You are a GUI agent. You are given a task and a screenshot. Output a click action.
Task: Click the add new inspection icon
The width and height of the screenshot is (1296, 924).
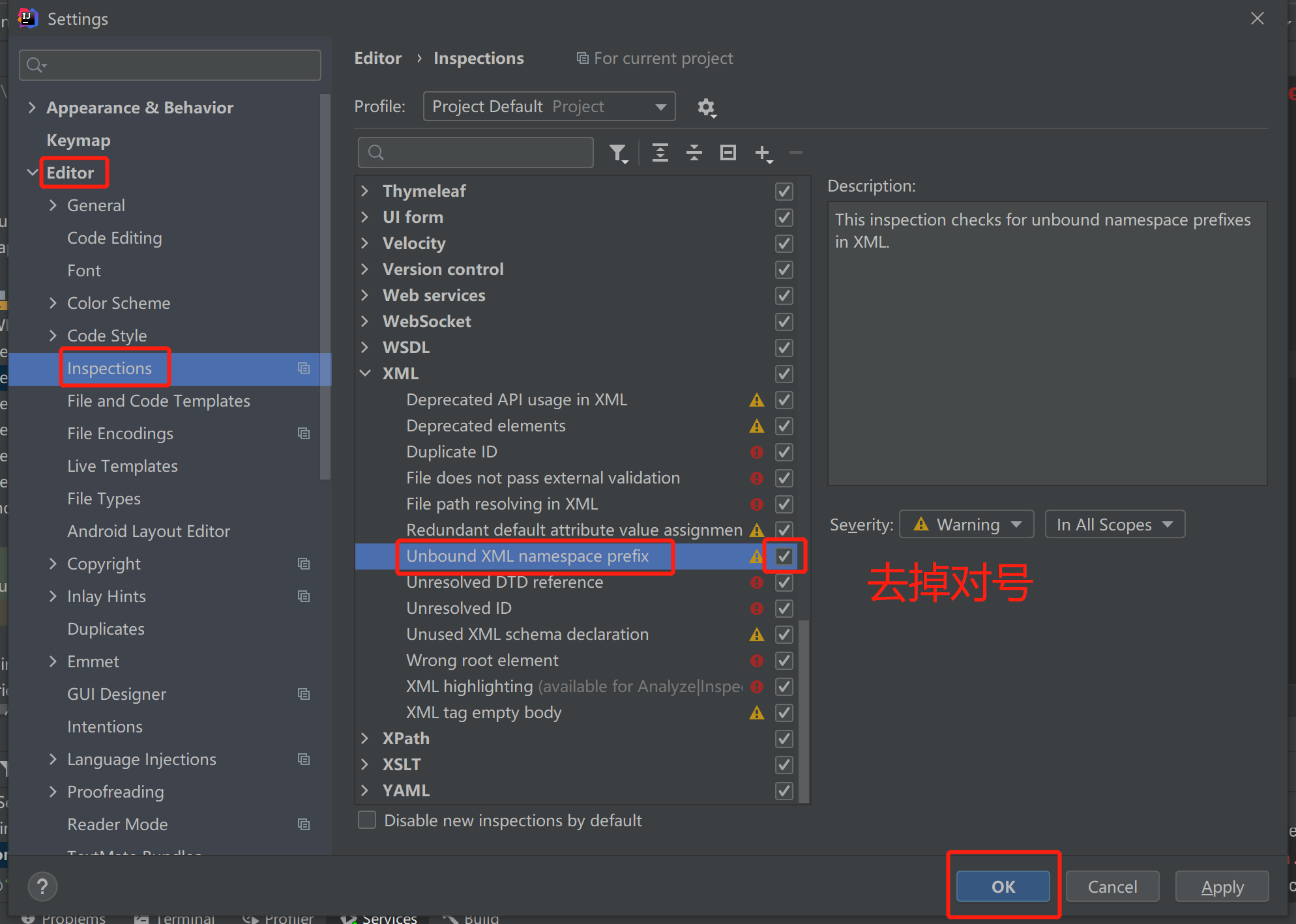(x=765, y=154)
